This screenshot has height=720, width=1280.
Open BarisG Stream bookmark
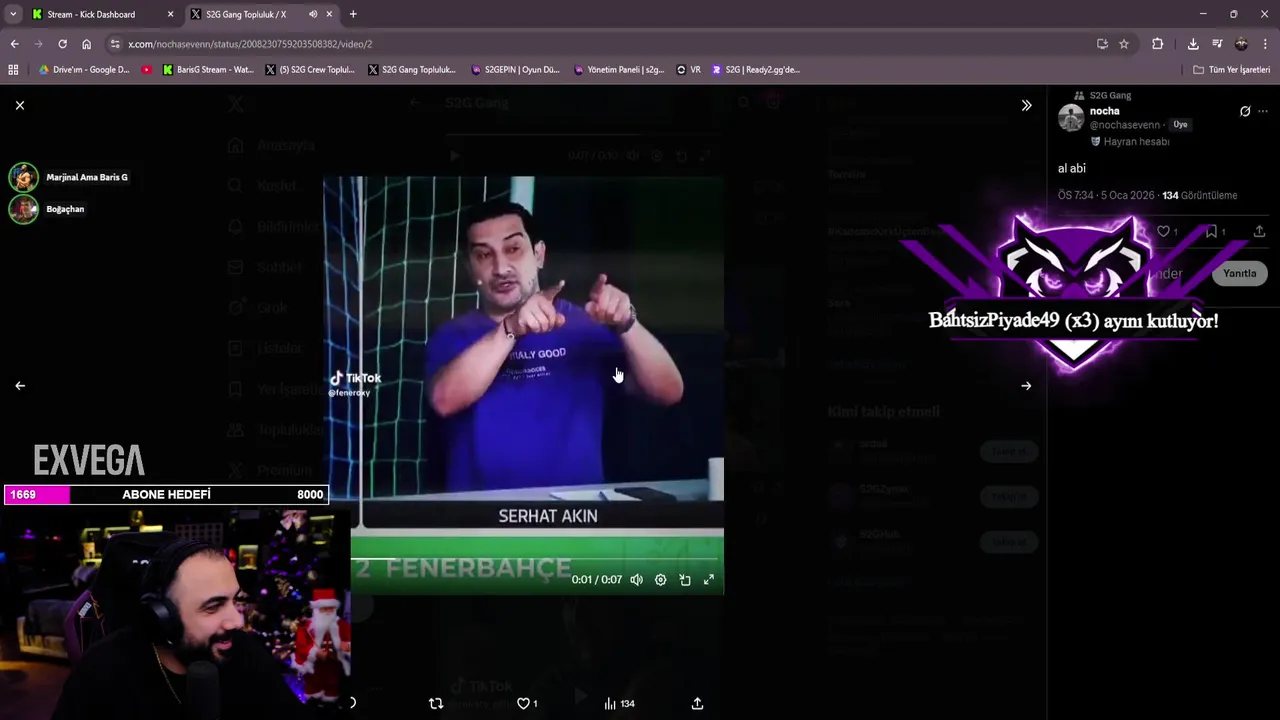coord(208,70)
